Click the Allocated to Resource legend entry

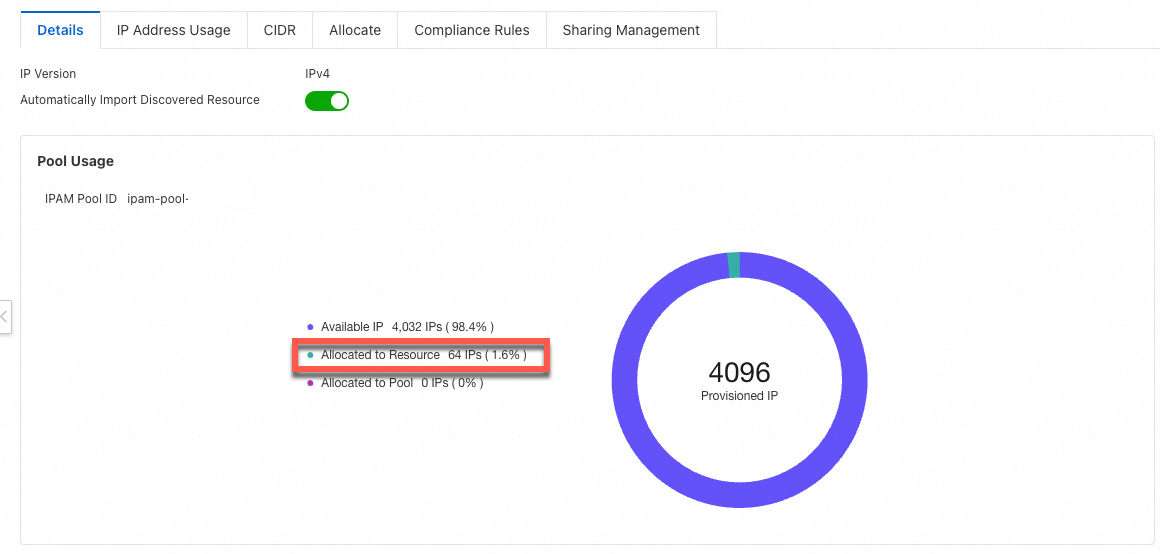(417, 355)
